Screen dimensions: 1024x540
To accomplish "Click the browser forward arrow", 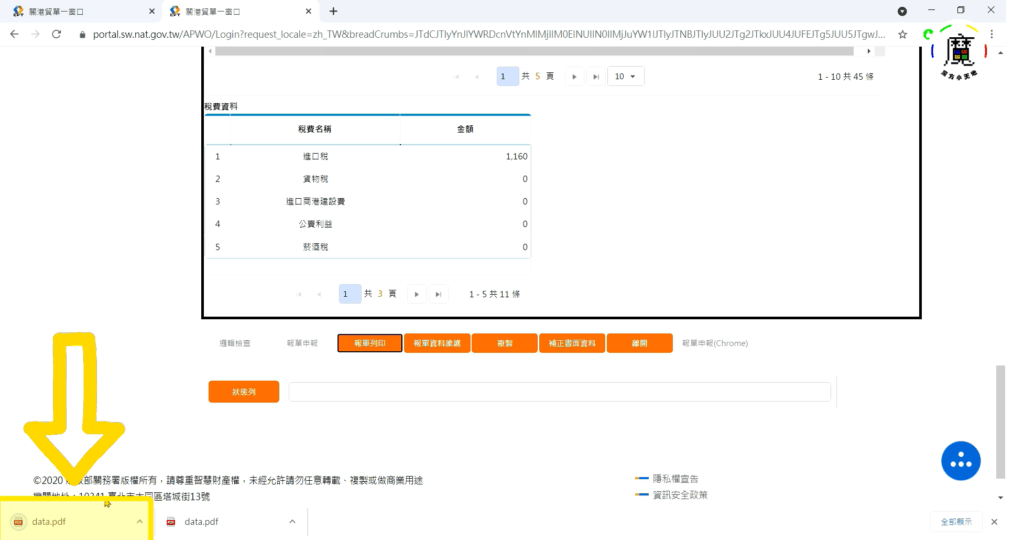I will (x=35, y=34).
